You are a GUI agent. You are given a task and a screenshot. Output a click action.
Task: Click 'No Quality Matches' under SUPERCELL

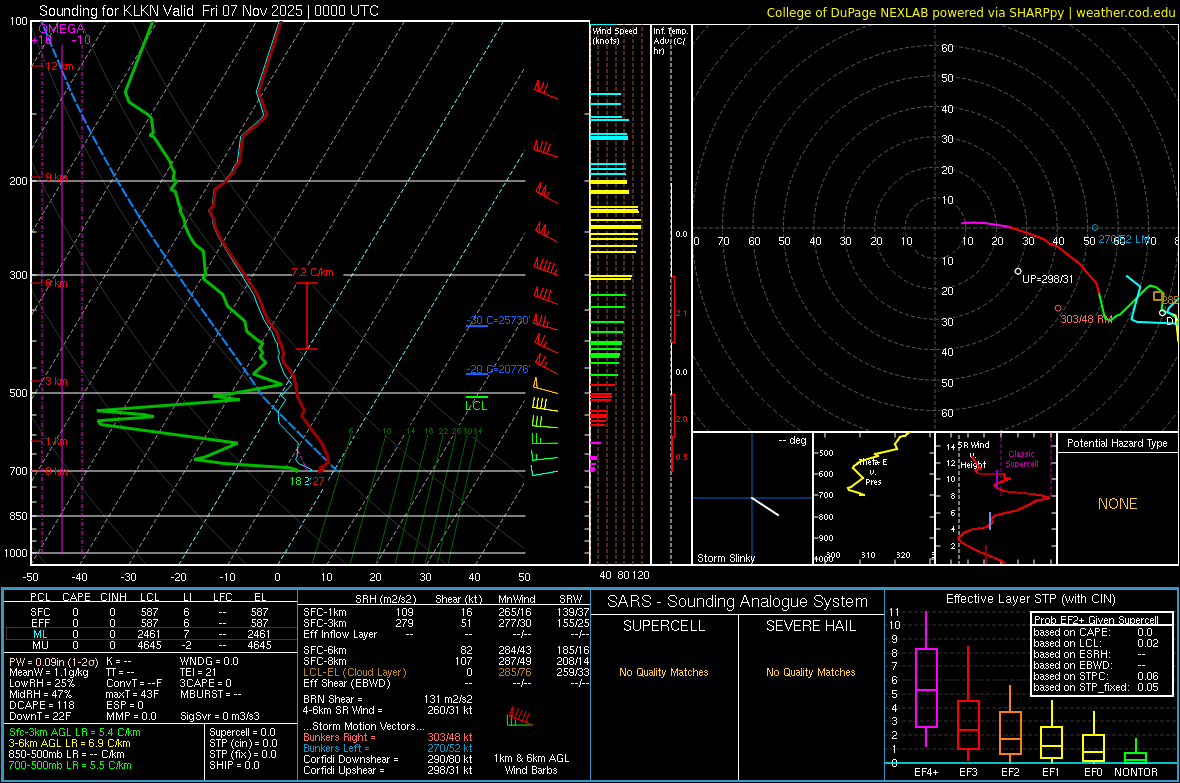664,672
